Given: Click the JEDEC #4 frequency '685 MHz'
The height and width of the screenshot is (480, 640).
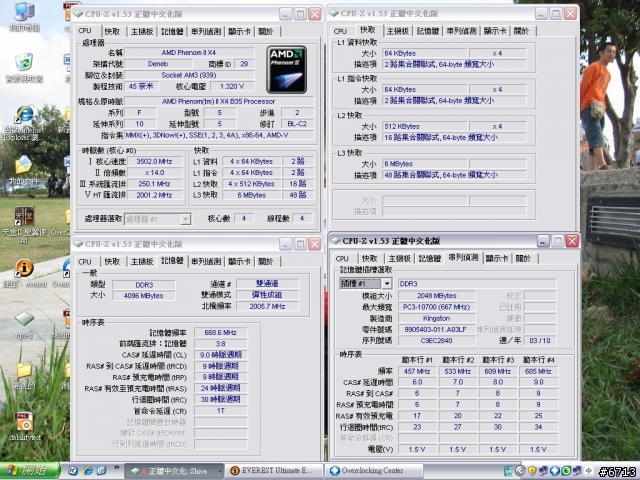Looking at the screenshot, I should tap(538, 371).
